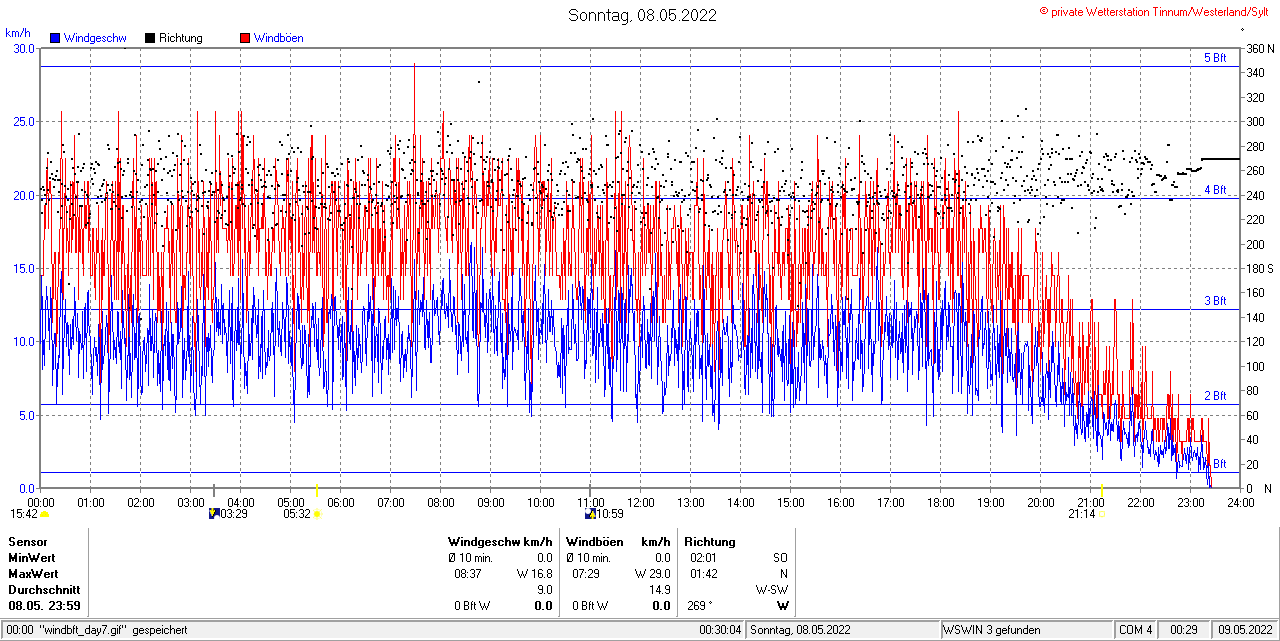Click the W 29.0 maximum gust value

click(653, 574)
